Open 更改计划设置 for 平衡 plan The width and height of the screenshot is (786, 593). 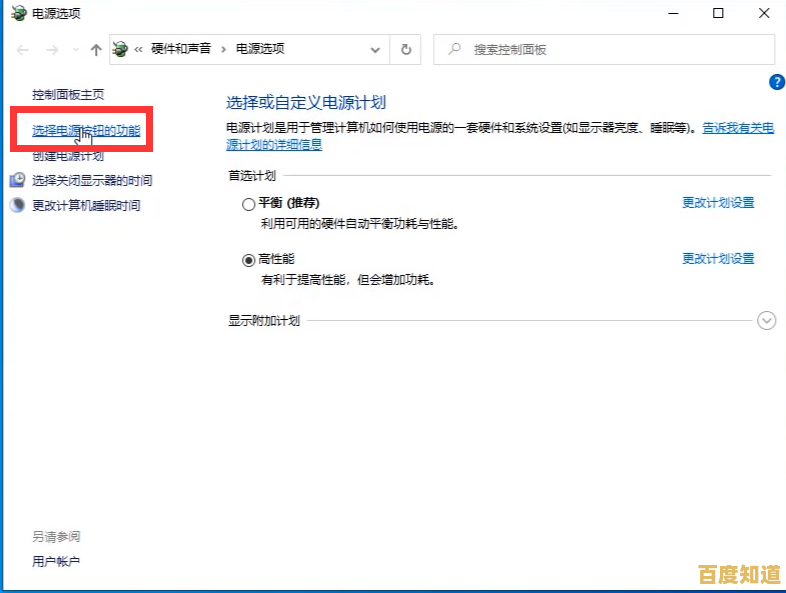[x=718, y=203]
